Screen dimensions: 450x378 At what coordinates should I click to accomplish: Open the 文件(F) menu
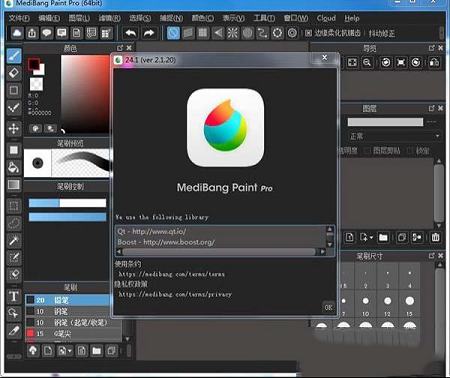click(x=19, y=18)
